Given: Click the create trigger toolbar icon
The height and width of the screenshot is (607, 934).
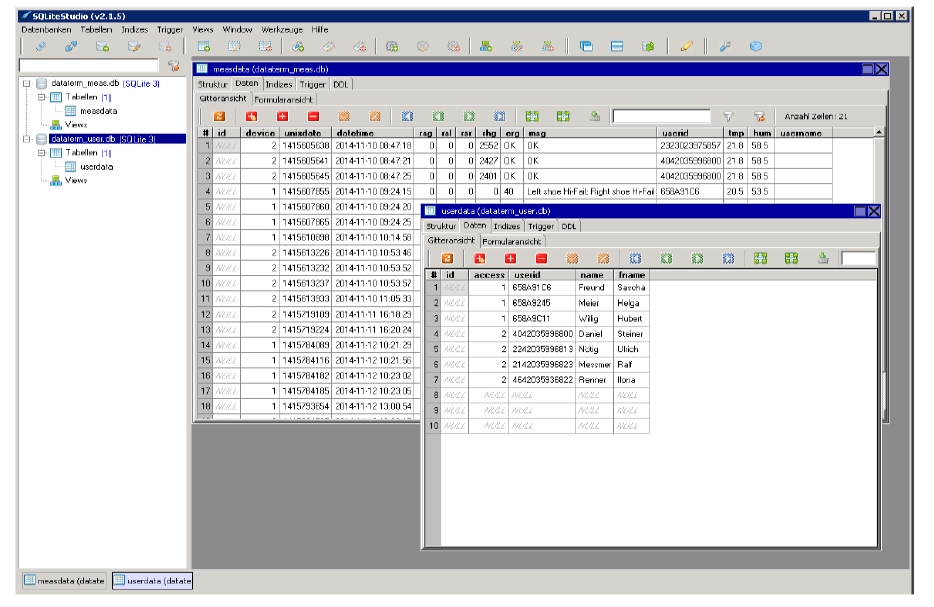Looking at the screenshot, I should (392, 46).
